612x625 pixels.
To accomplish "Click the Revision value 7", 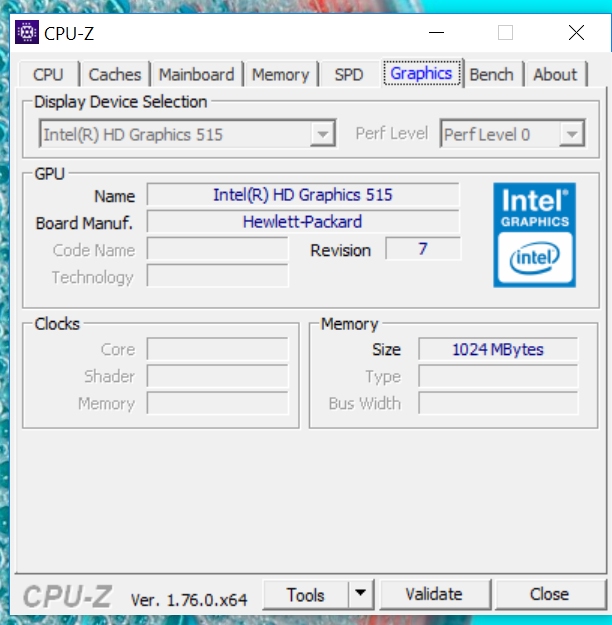I will pos(423,249).
